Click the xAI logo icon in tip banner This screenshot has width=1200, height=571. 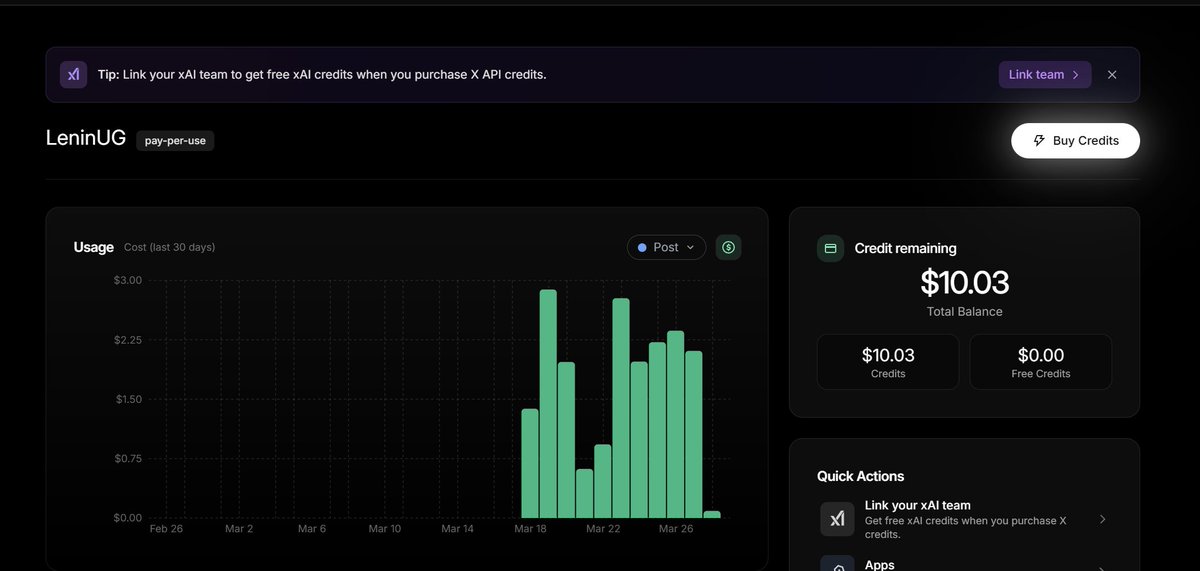tap(74, 75)
